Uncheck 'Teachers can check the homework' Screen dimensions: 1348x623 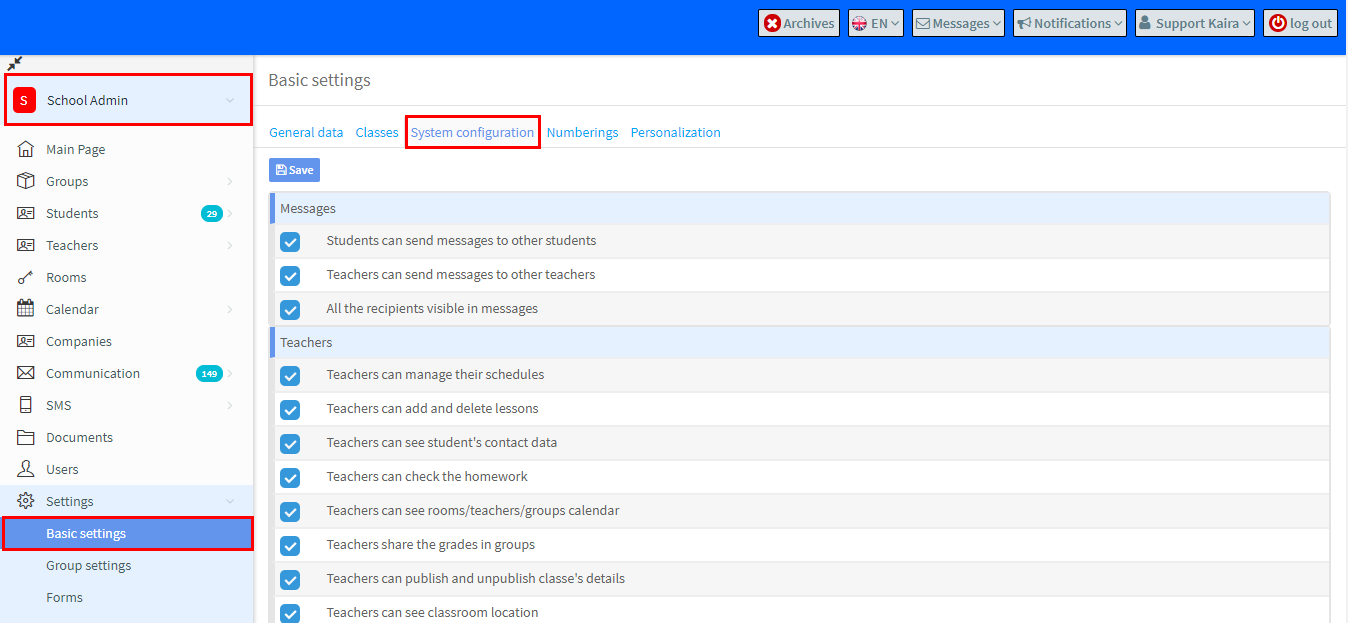click(290, 477)
